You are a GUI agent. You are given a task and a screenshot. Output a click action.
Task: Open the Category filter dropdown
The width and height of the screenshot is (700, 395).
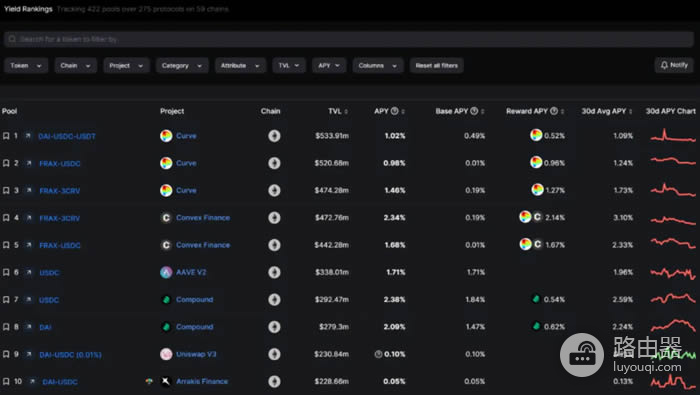pos(182,66)
